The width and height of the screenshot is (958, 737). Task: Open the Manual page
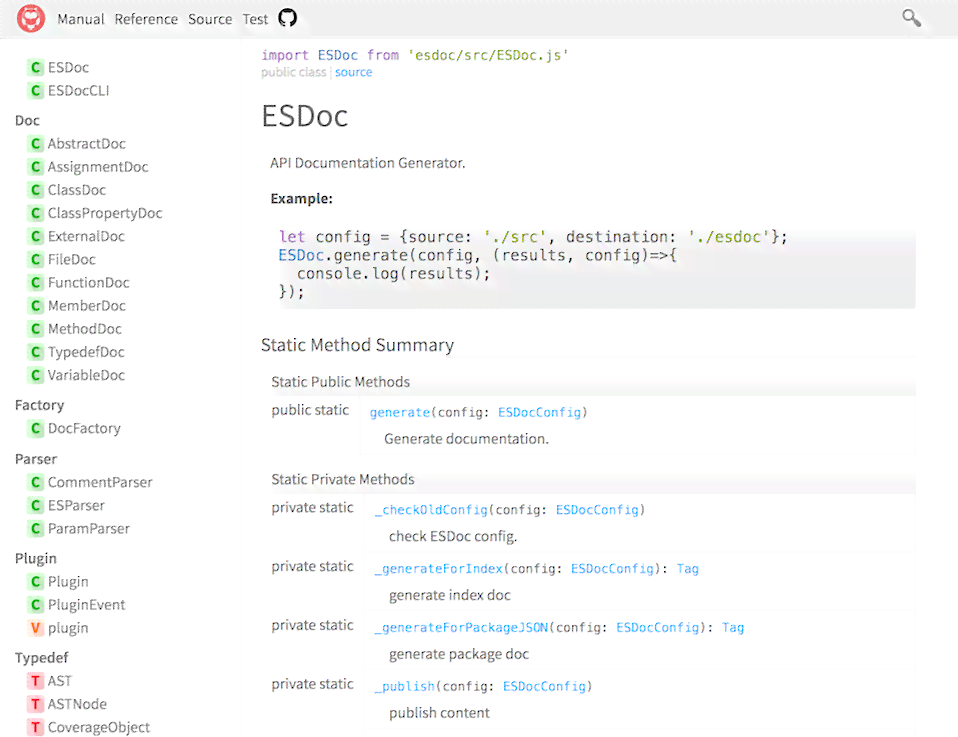(x=81, y=20)
